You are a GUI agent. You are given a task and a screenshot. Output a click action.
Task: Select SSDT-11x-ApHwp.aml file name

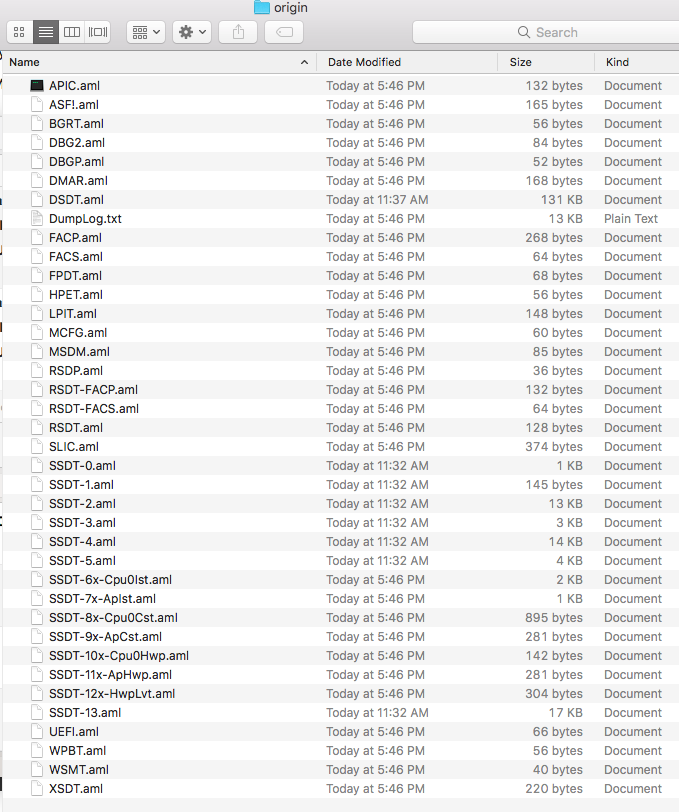click(110, 675)
